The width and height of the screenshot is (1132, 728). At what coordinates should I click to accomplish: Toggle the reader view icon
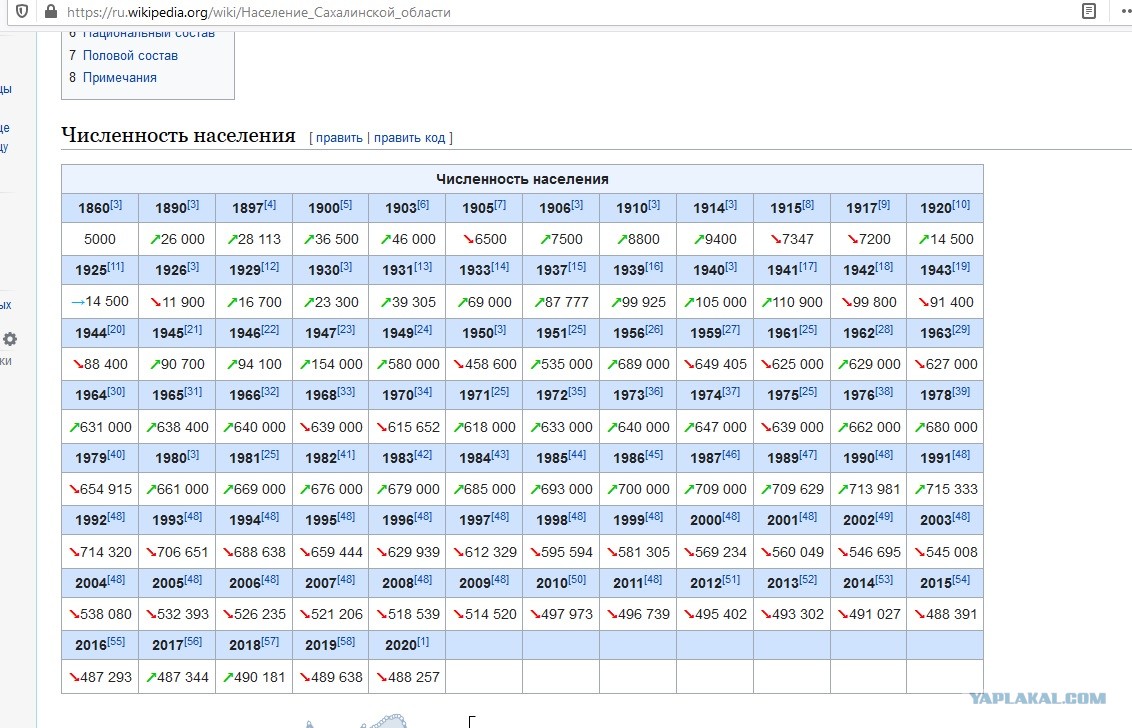tap(1089, 12)
